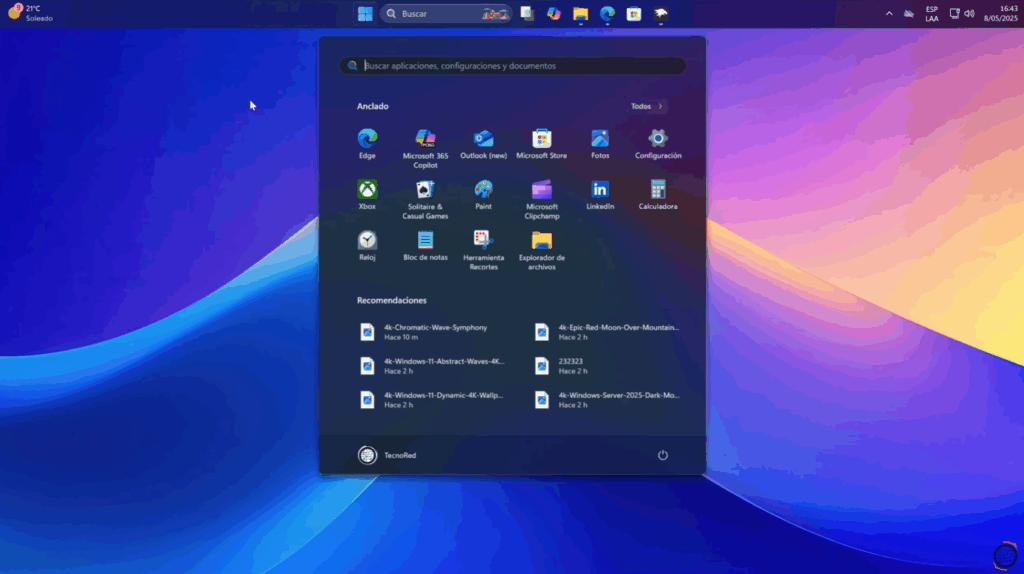Open Outlook (new) pinned app
1024x574 pixels.
point(483,144)
